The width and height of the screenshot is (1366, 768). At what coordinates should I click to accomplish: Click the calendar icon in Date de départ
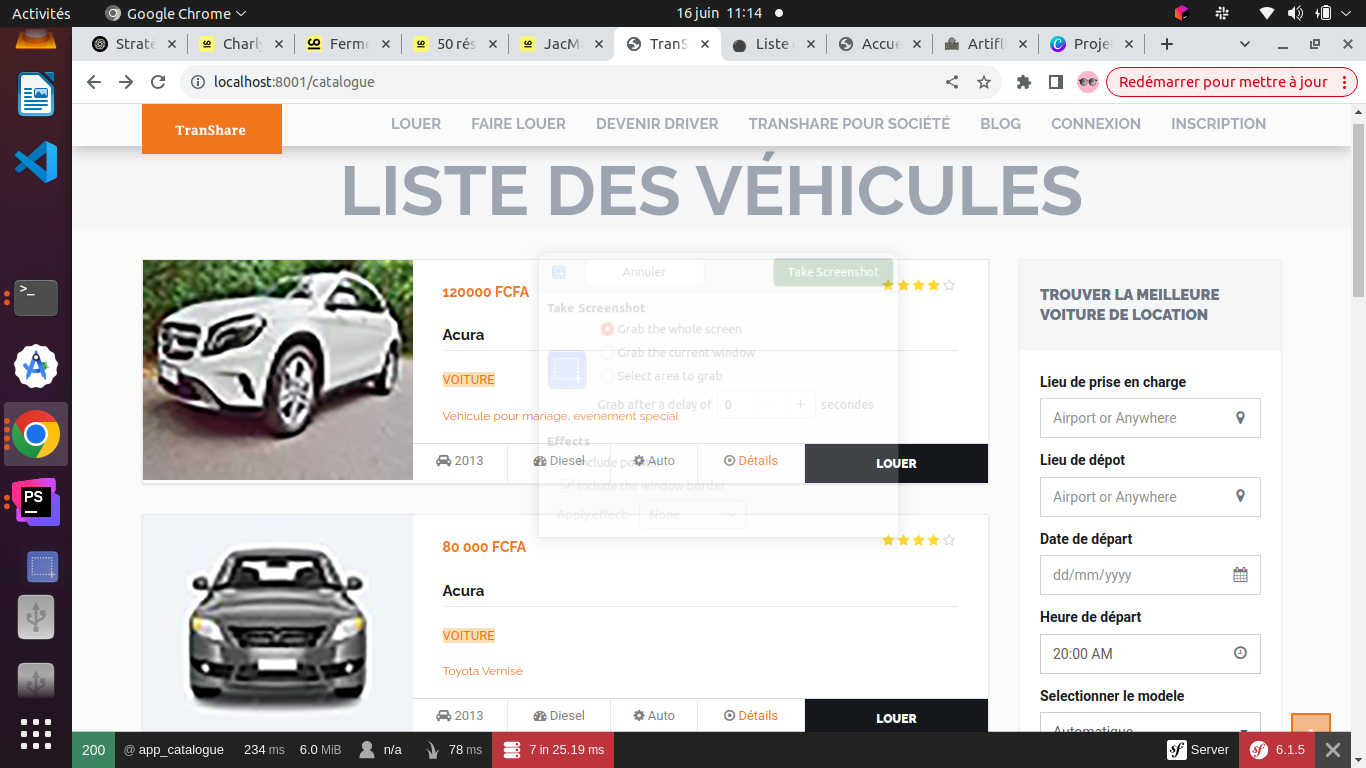point(1240,575)
